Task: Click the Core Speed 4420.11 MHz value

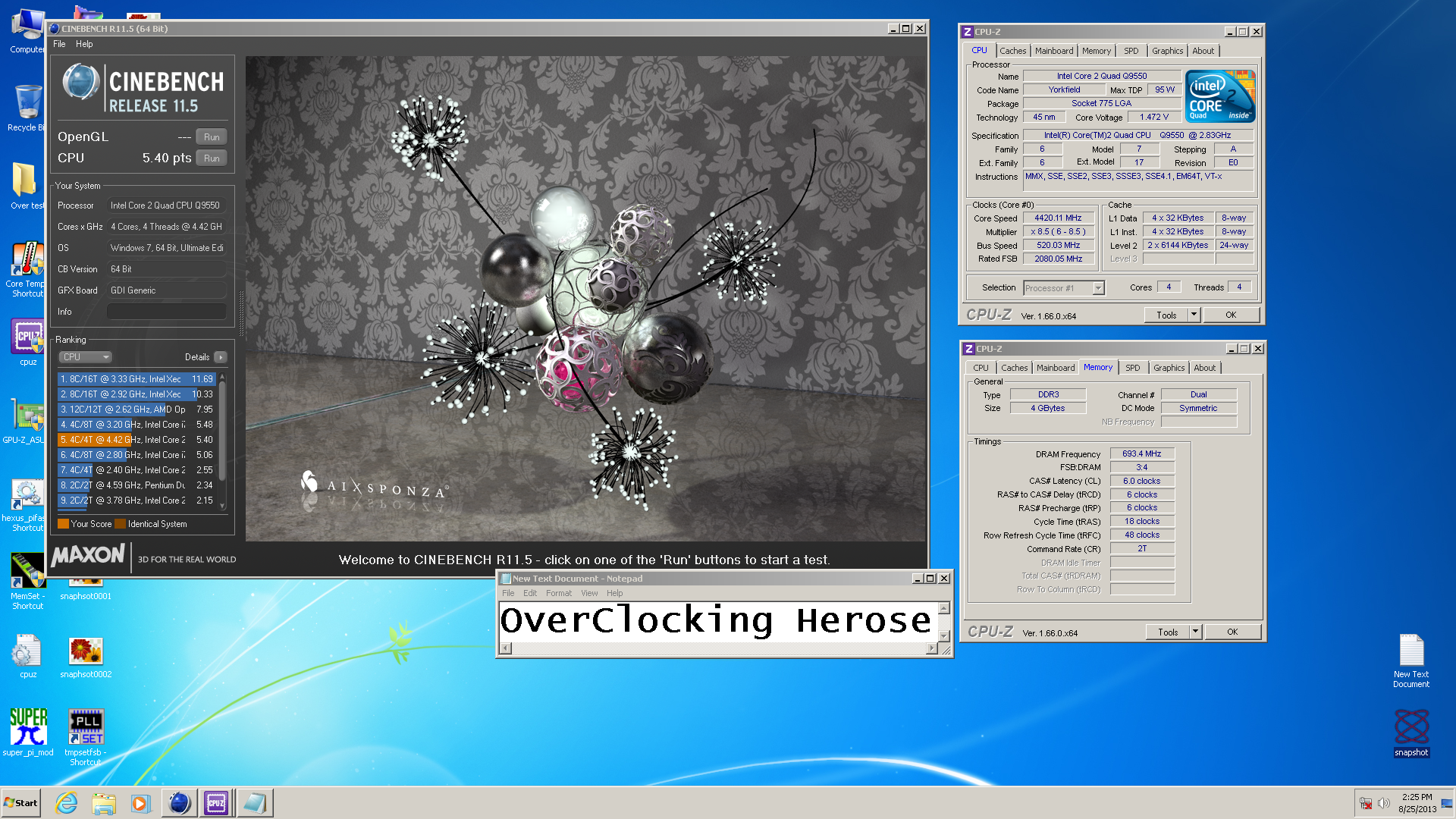Action: 1058,218
